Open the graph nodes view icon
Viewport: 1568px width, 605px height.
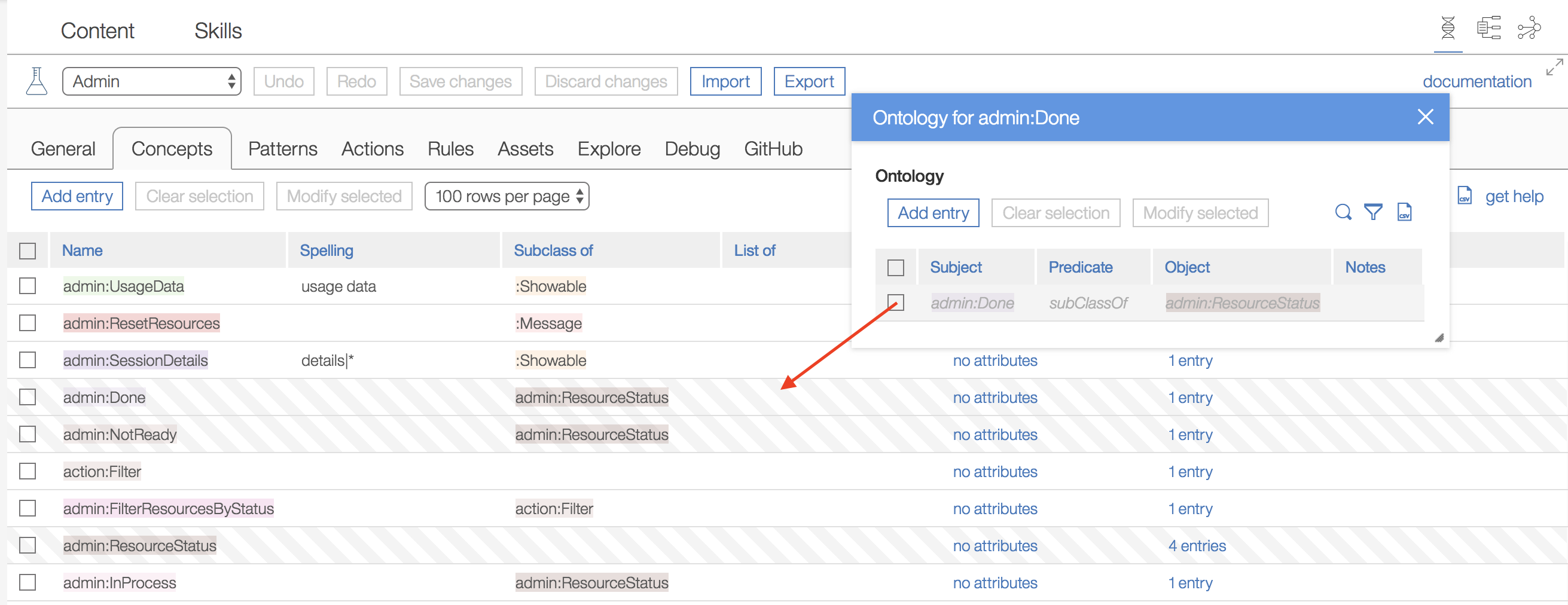point(1529,28)
